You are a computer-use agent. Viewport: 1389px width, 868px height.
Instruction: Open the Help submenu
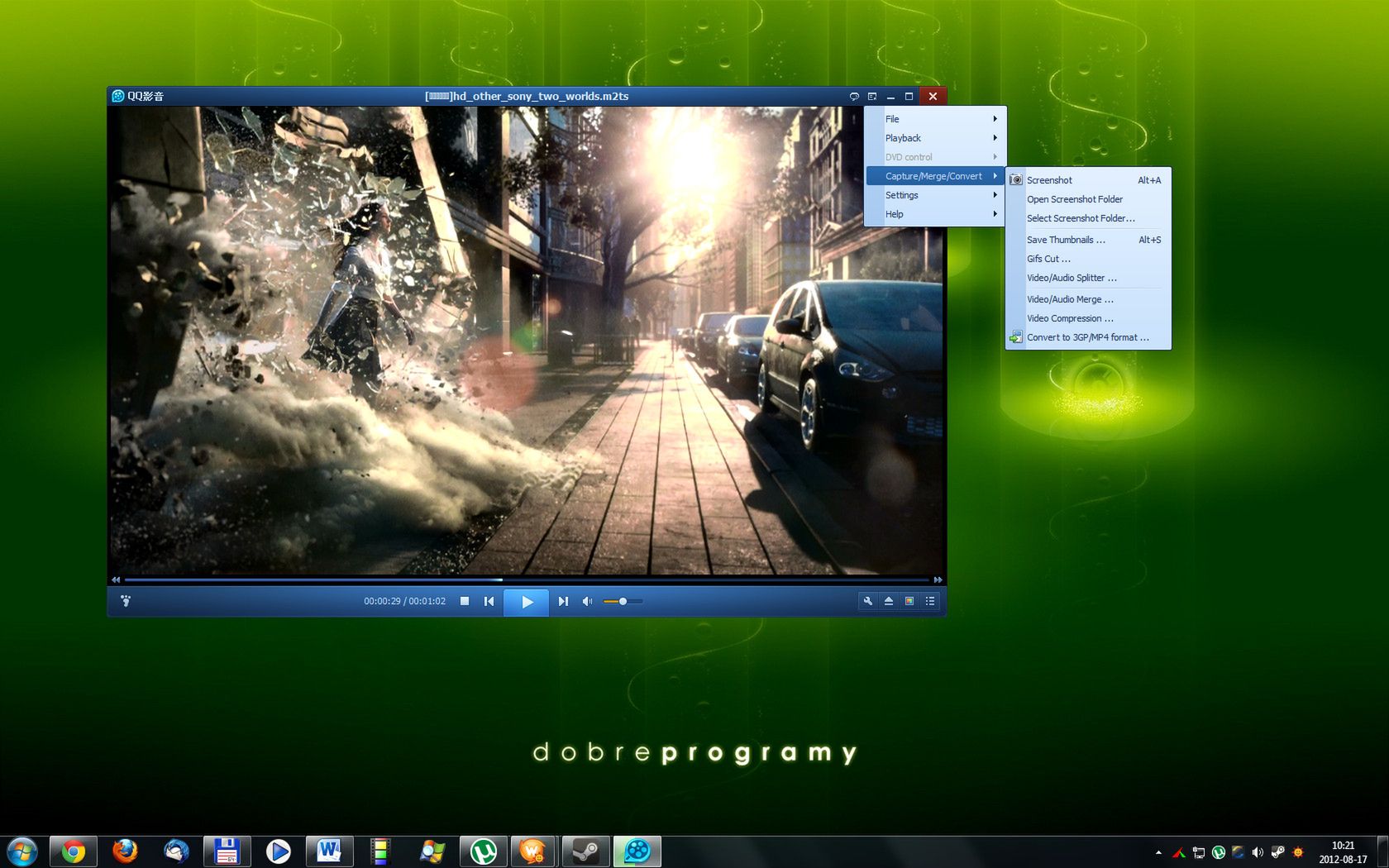[x=935, y=214]
